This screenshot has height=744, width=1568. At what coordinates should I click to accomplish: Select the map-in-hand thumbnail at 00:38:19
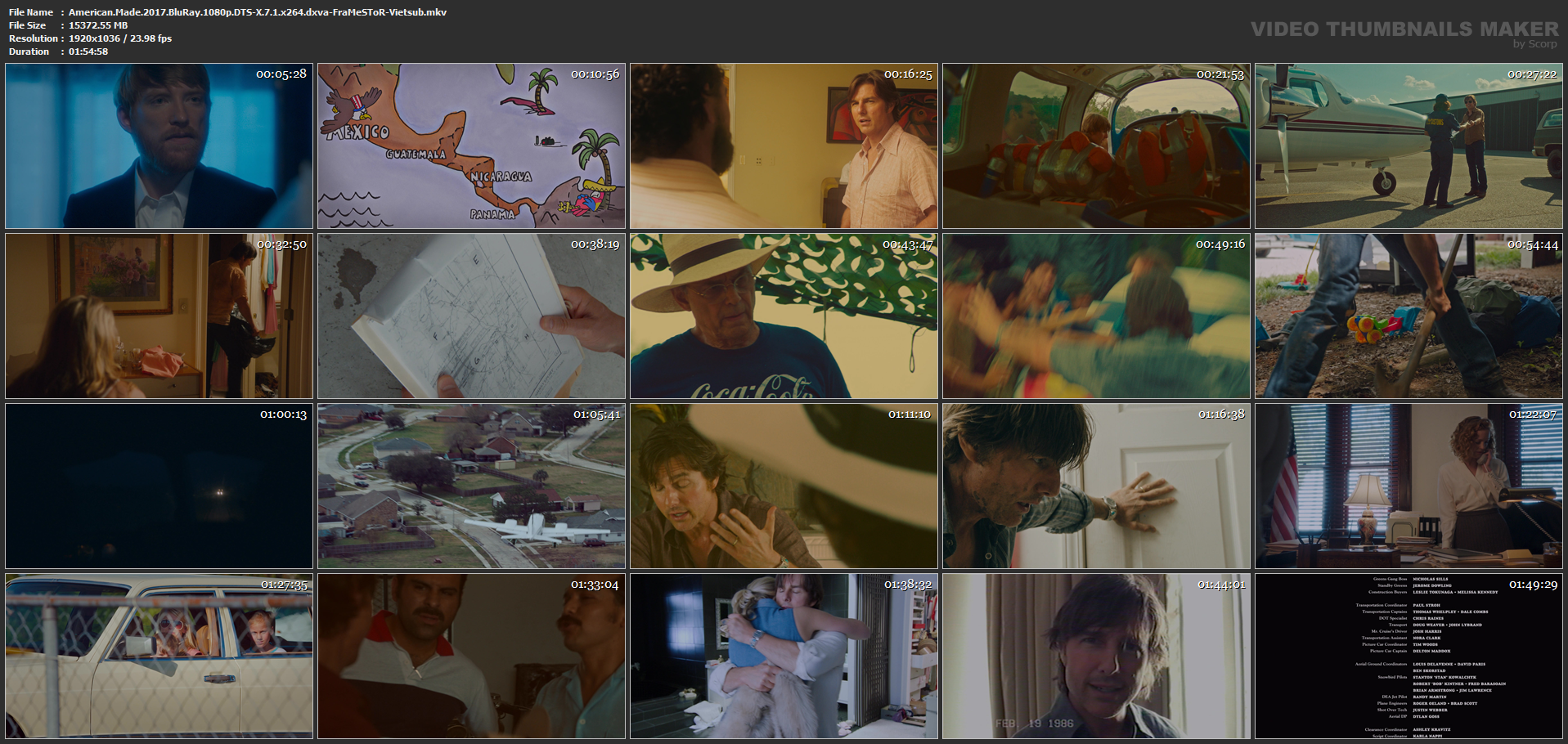471,316
